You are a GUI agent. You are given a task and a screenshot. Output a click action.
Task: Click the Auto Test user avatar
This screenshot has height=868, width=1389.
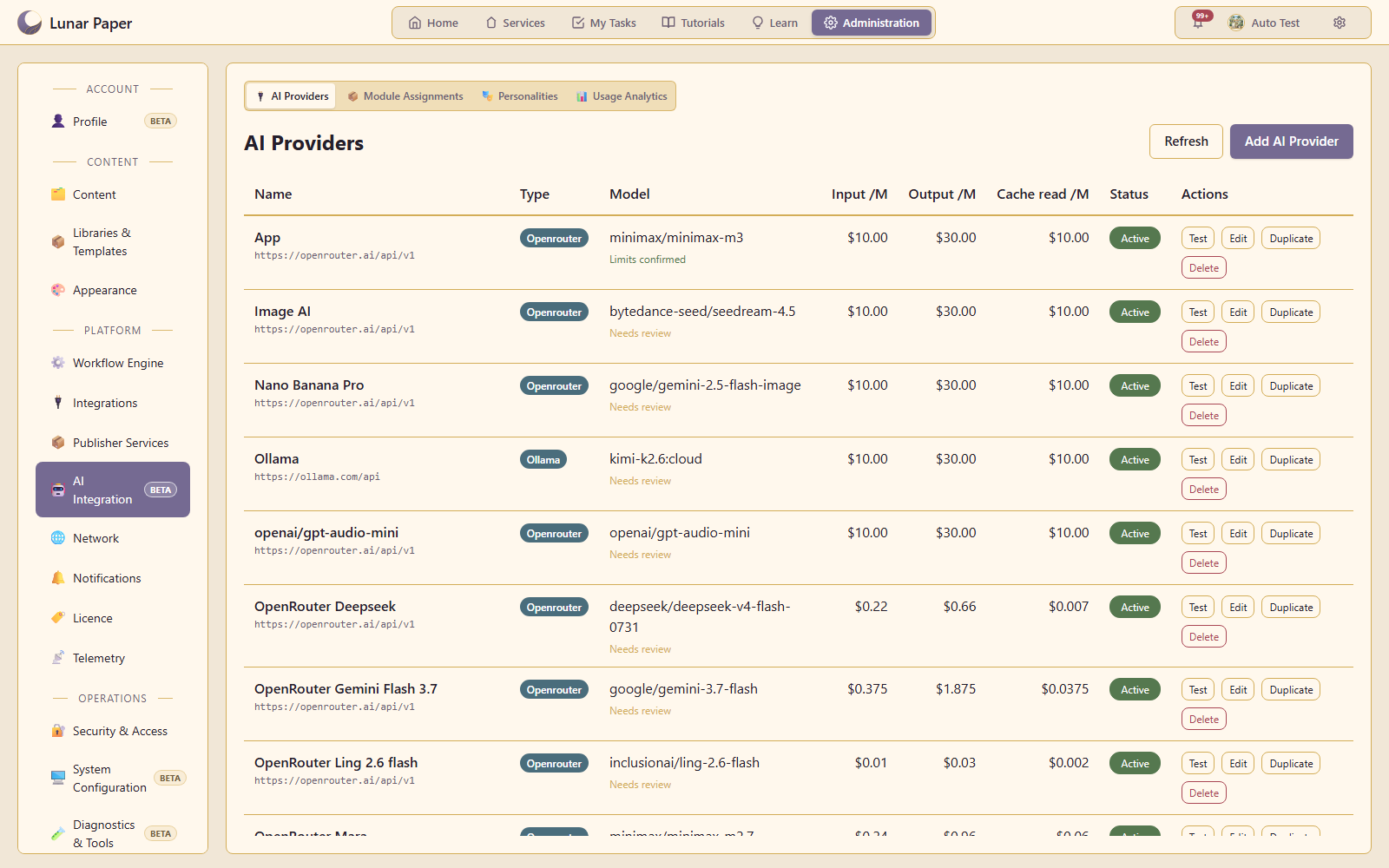pyautogui.click(x=1236, y=23)
